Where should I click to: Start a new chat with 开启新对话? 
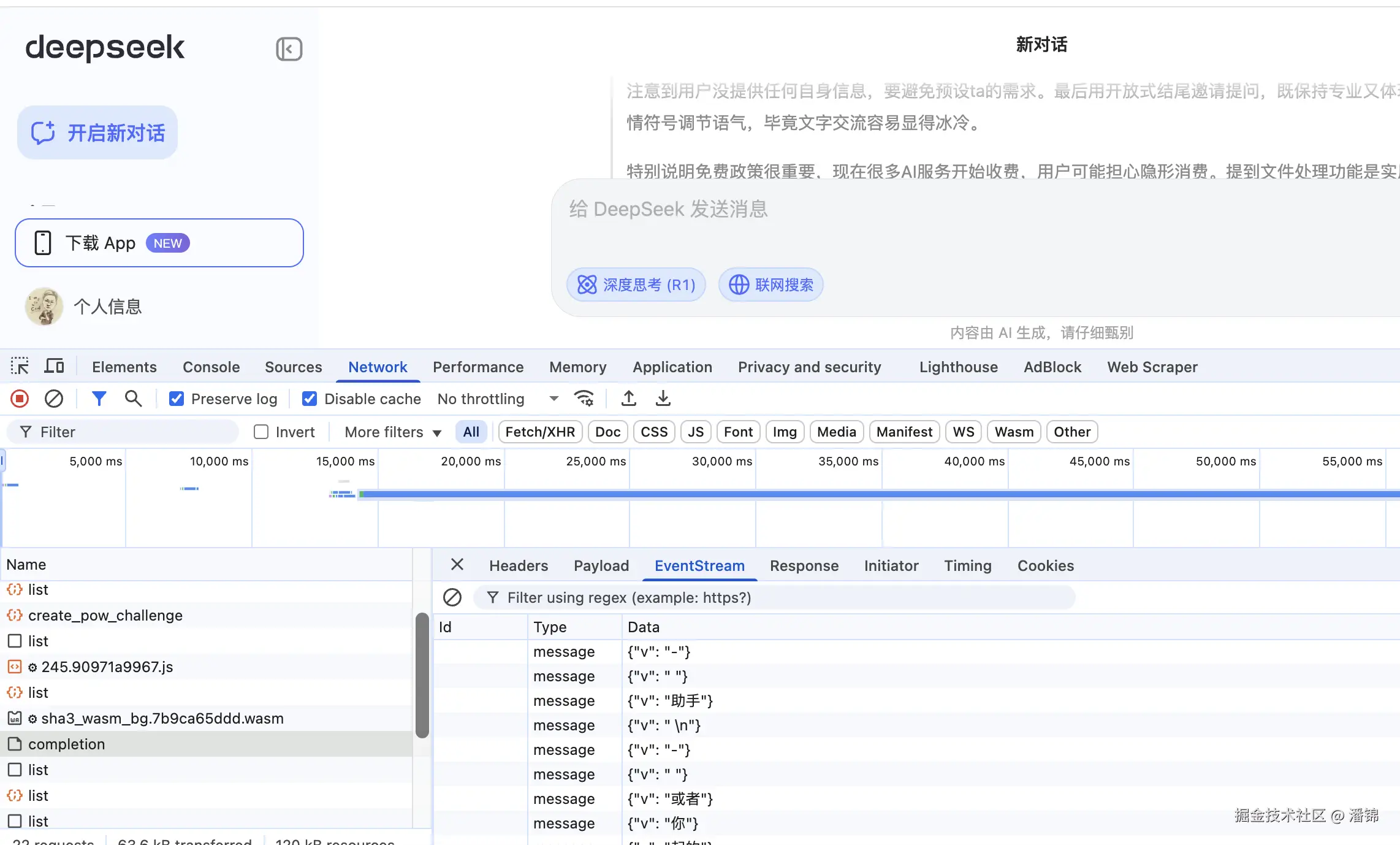click(98, 133)
